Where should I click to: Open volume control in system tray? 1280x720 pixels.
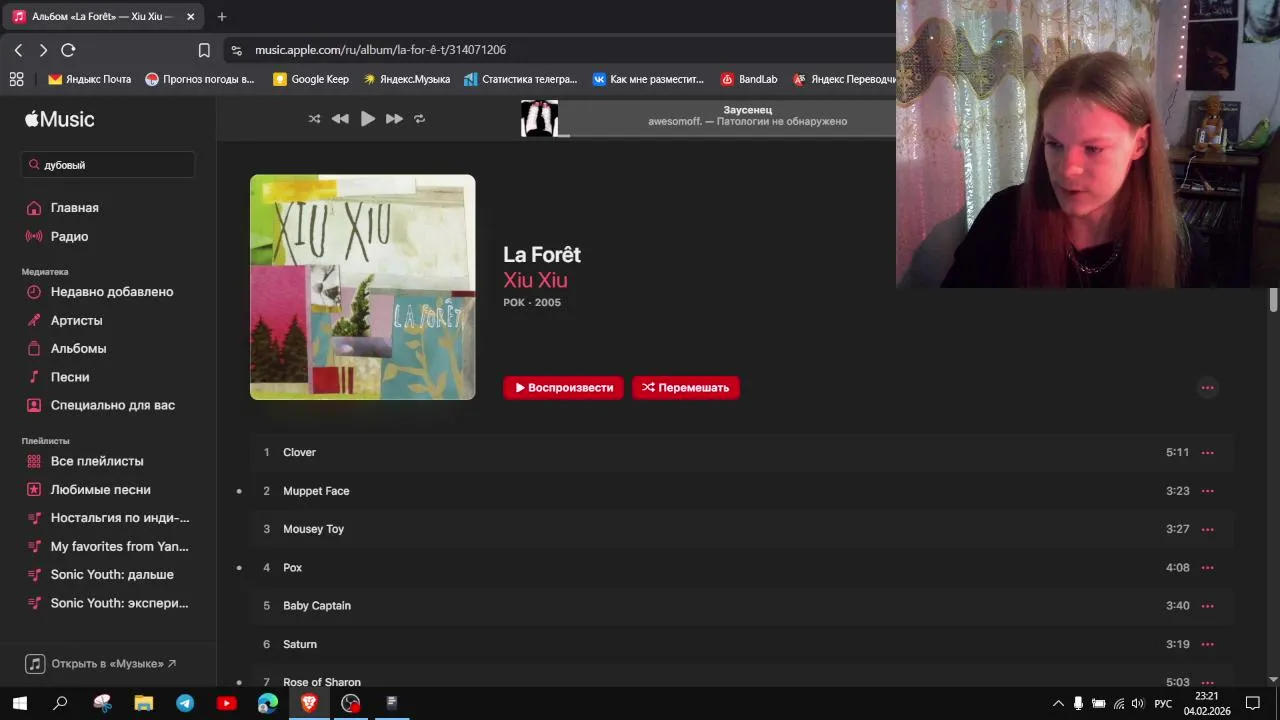click(1138, 704)
